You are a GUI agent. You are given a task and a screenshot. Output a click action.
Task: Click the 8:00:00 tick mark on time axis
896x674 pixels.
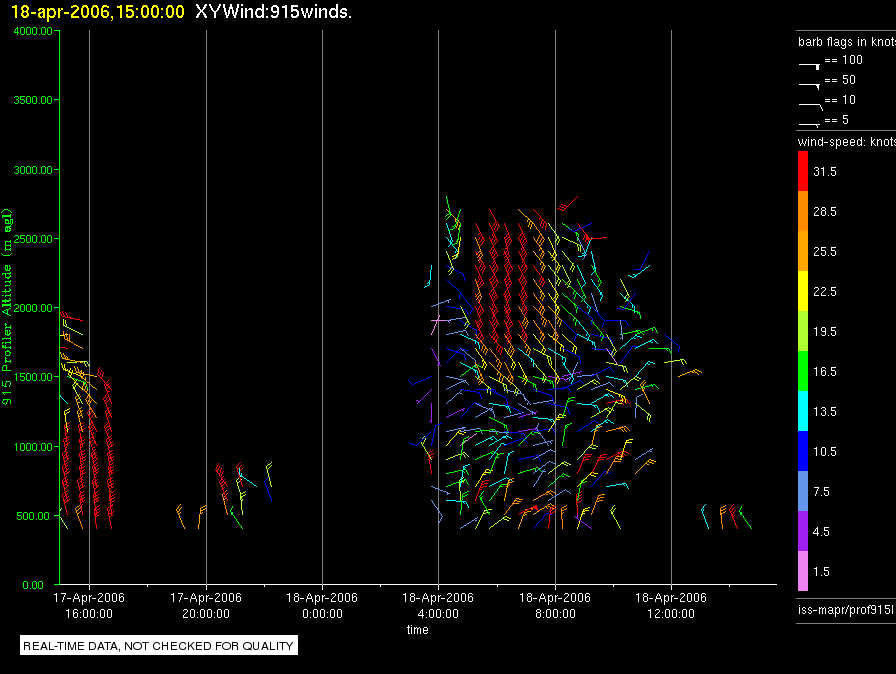555,587
